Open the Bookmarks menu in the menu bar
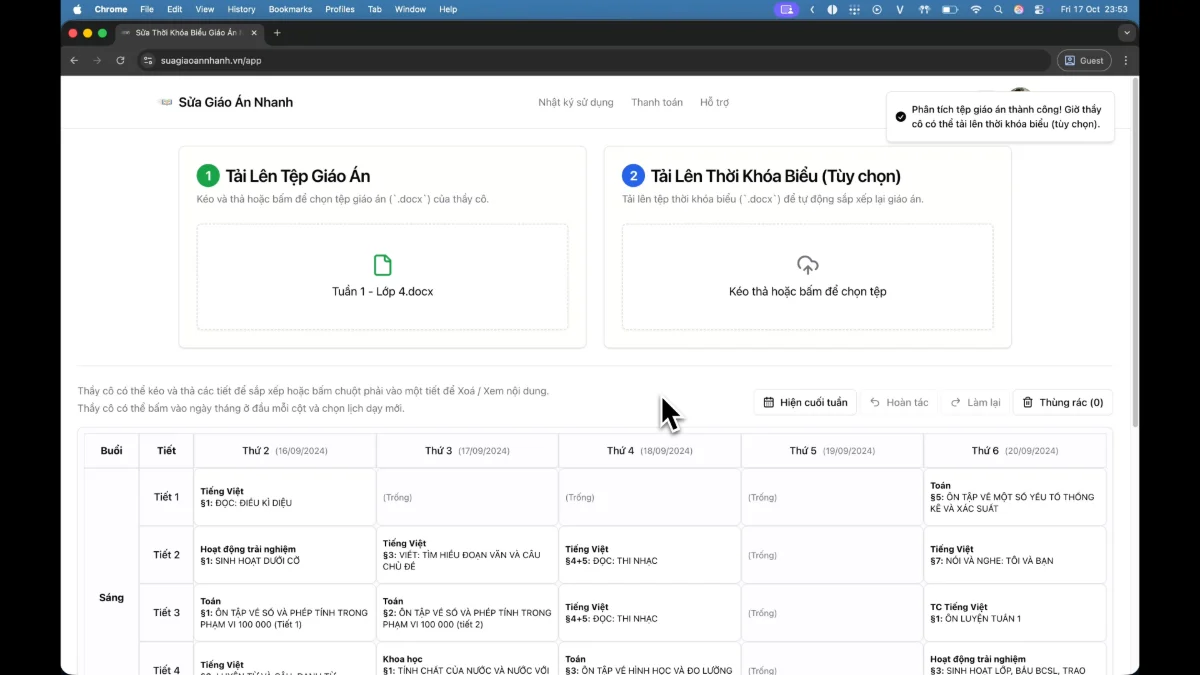 [290, 9]
